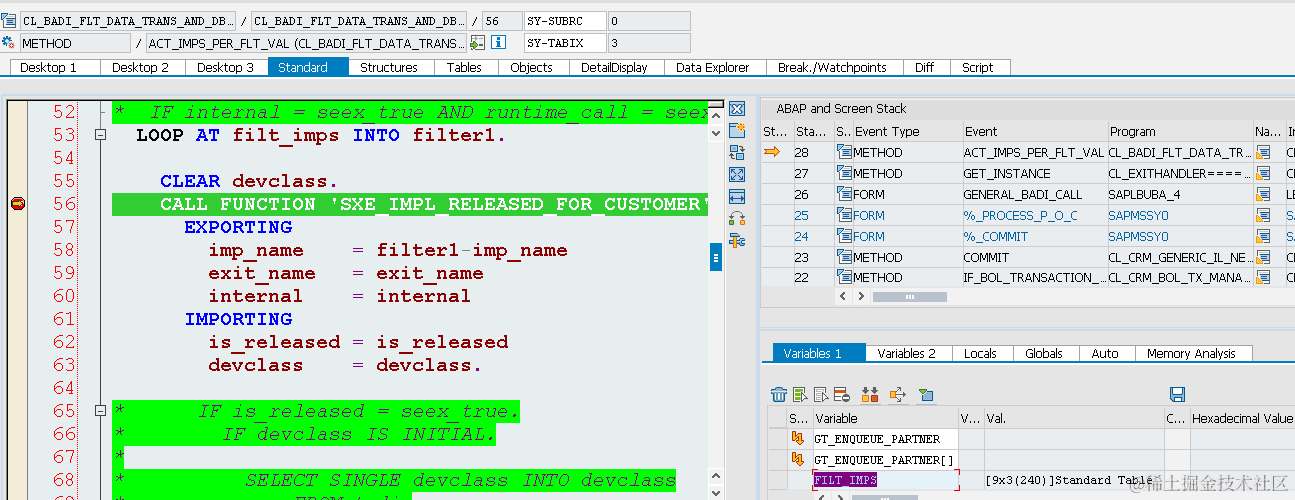Click the Variable column header

tap(885, 418)
